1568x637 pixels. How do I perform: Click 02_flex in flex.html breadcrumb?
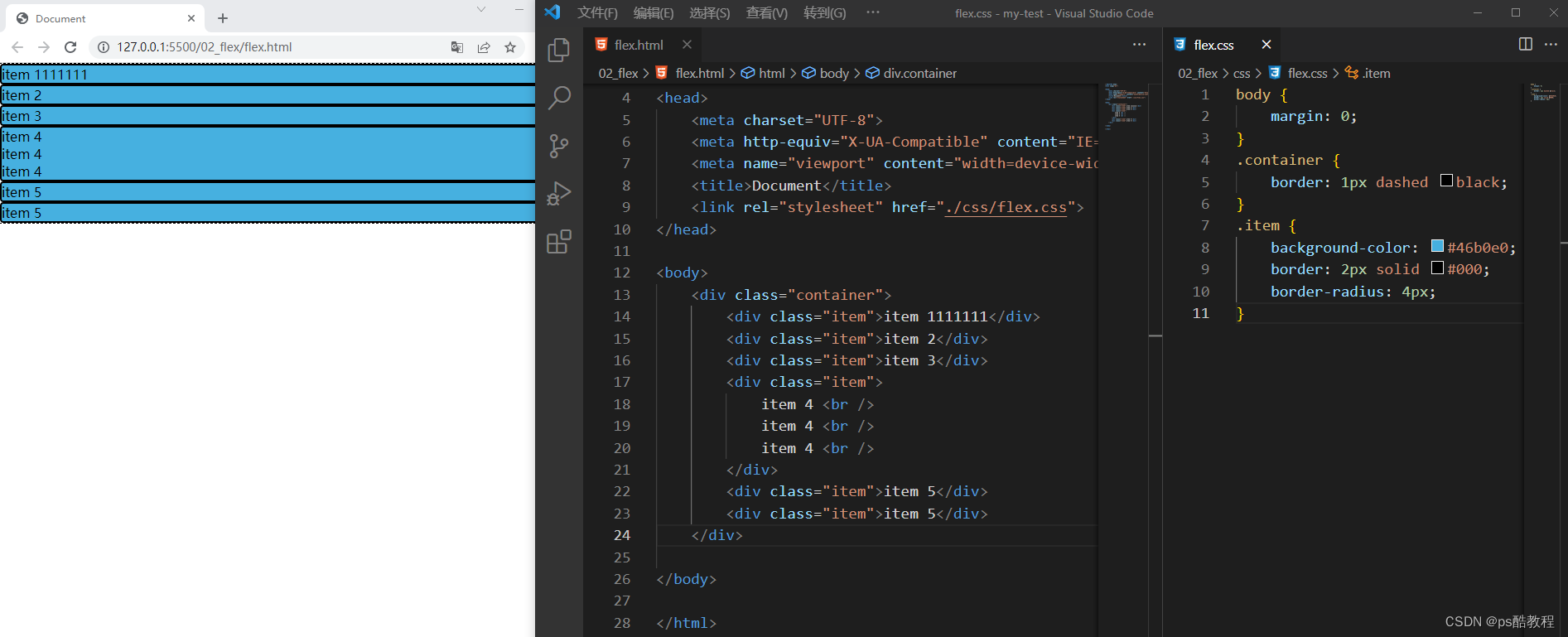tap(618, 73)
